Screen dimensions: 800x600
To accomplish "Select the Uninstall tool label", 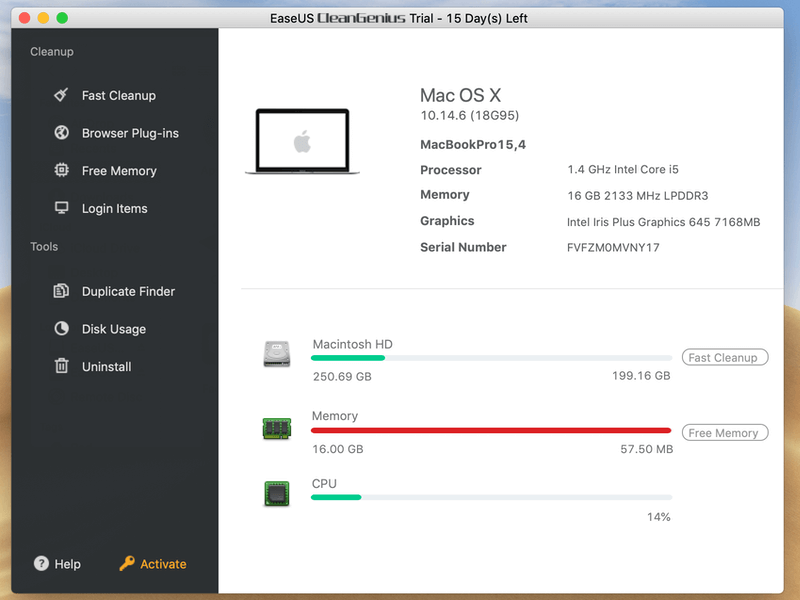I will (x=107, y=367).
